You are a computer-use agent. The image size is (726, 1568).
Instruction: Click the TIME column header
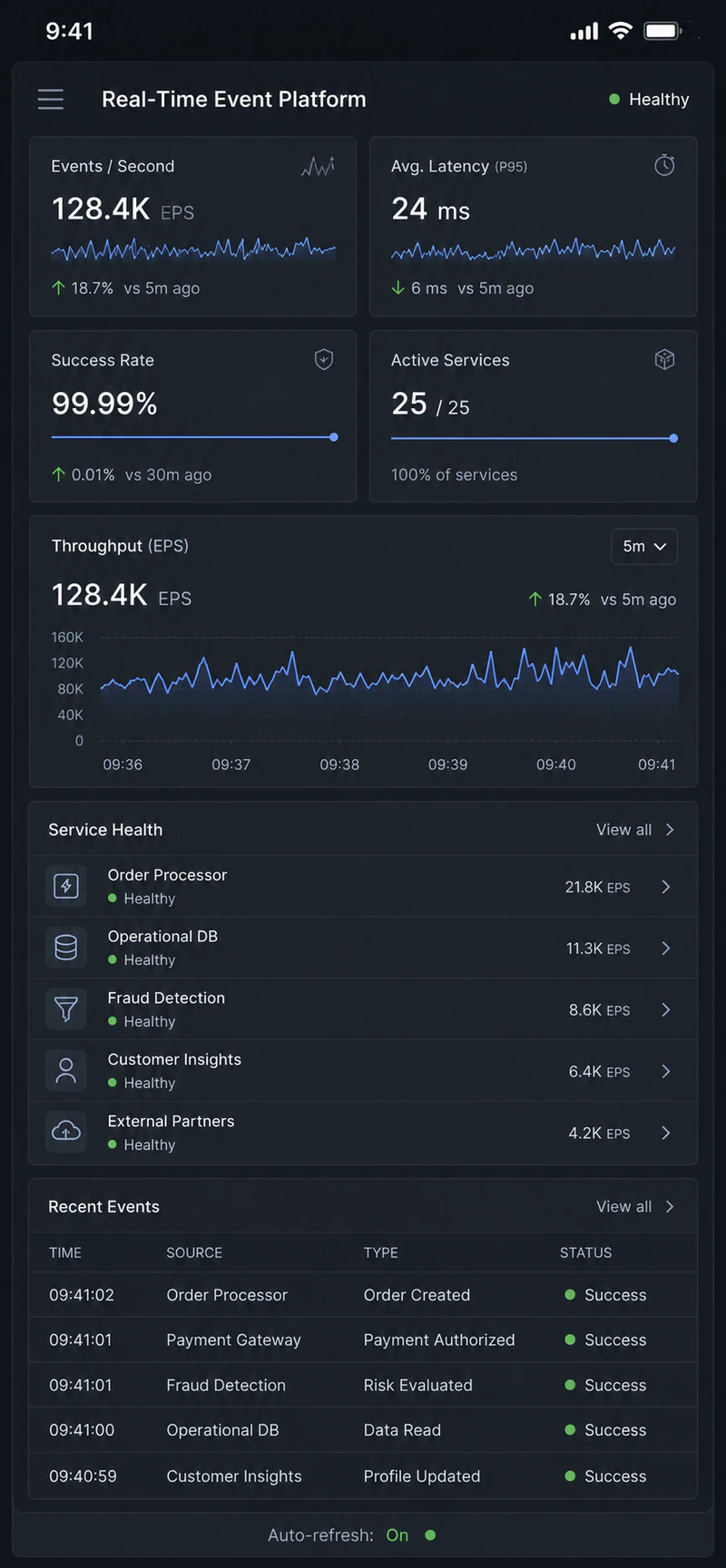click(x=65, y=1253)
